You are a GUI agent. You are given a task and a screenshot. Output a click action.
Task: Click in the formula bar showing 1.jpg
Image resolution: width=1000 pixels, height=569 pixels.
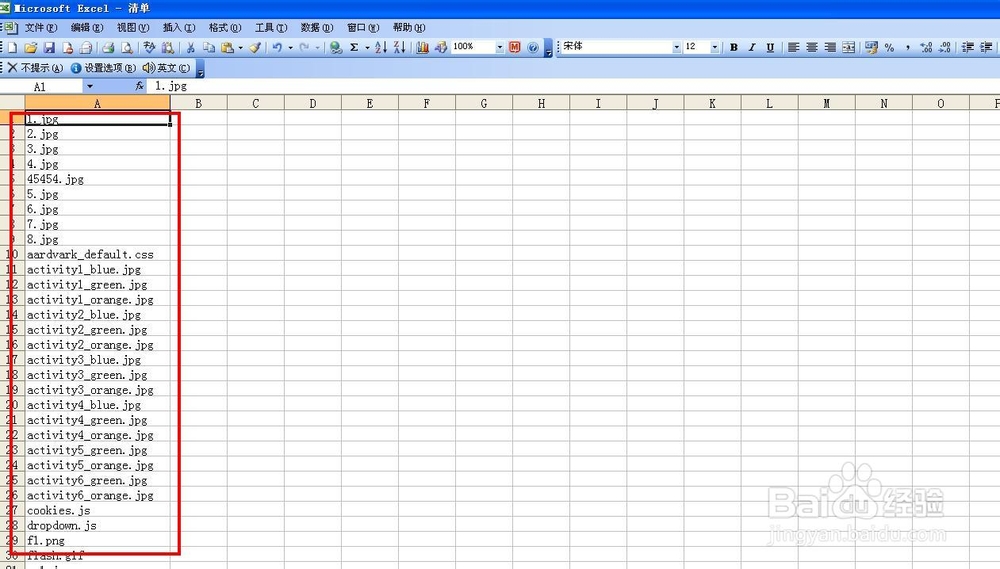[573, 86]
